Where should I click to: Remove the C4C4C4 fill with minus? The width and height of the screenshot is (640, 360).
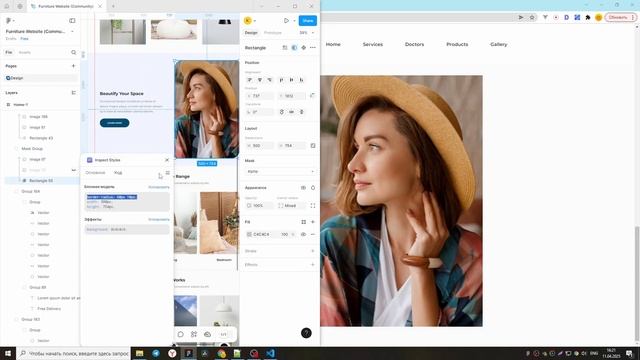coord(313,234)
